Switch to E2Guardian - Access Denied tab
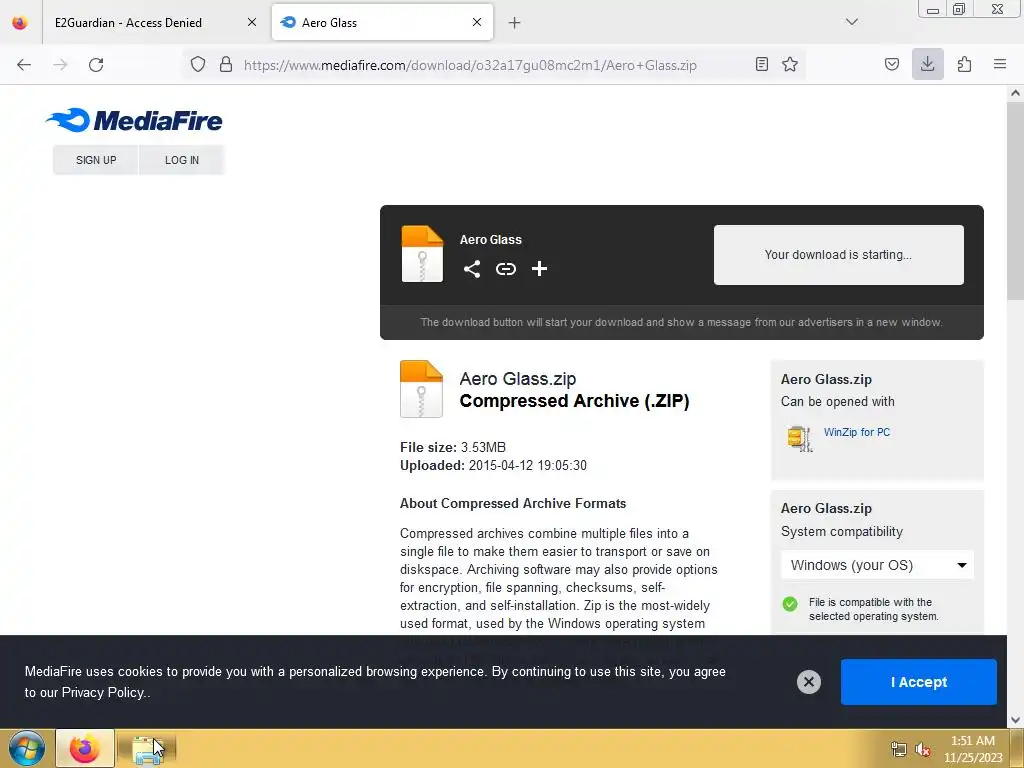 pos(154,22)
